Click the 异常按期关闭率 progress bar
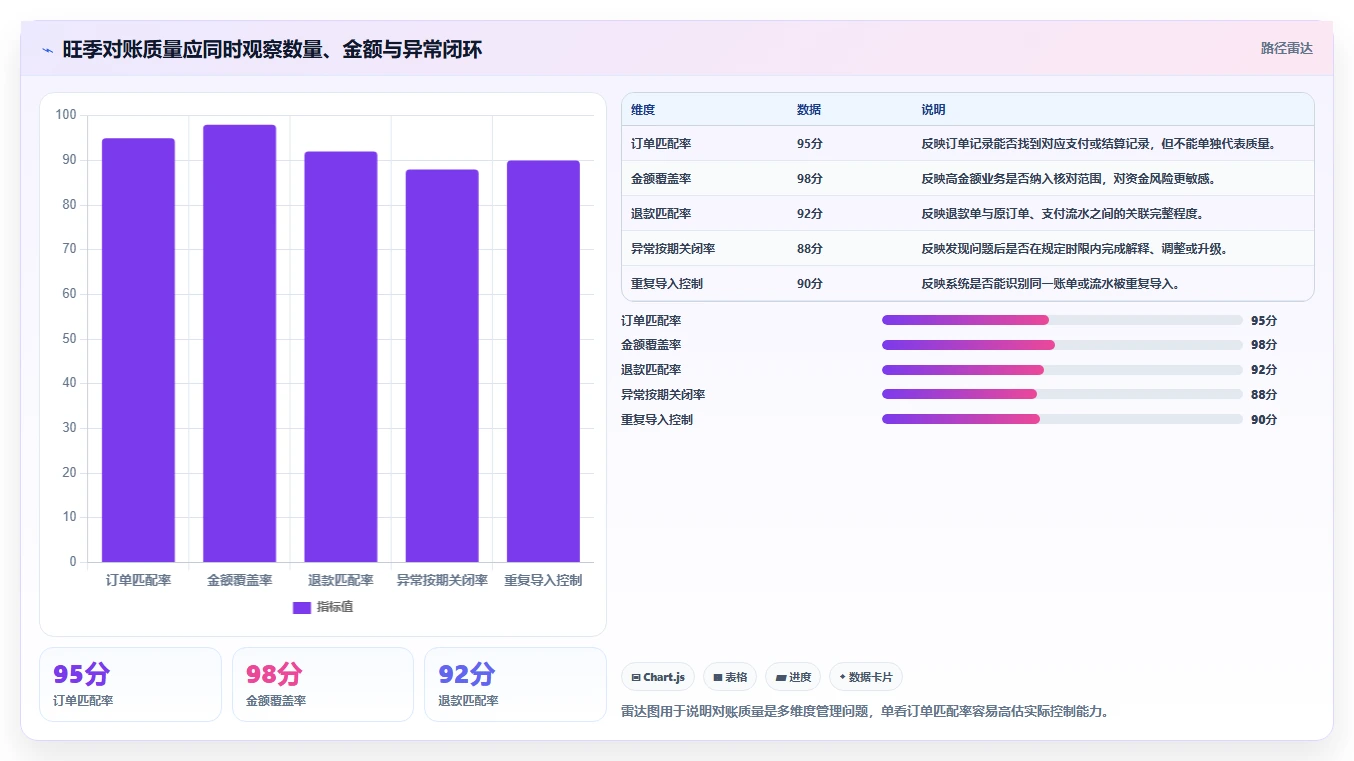 (1062, 394)
